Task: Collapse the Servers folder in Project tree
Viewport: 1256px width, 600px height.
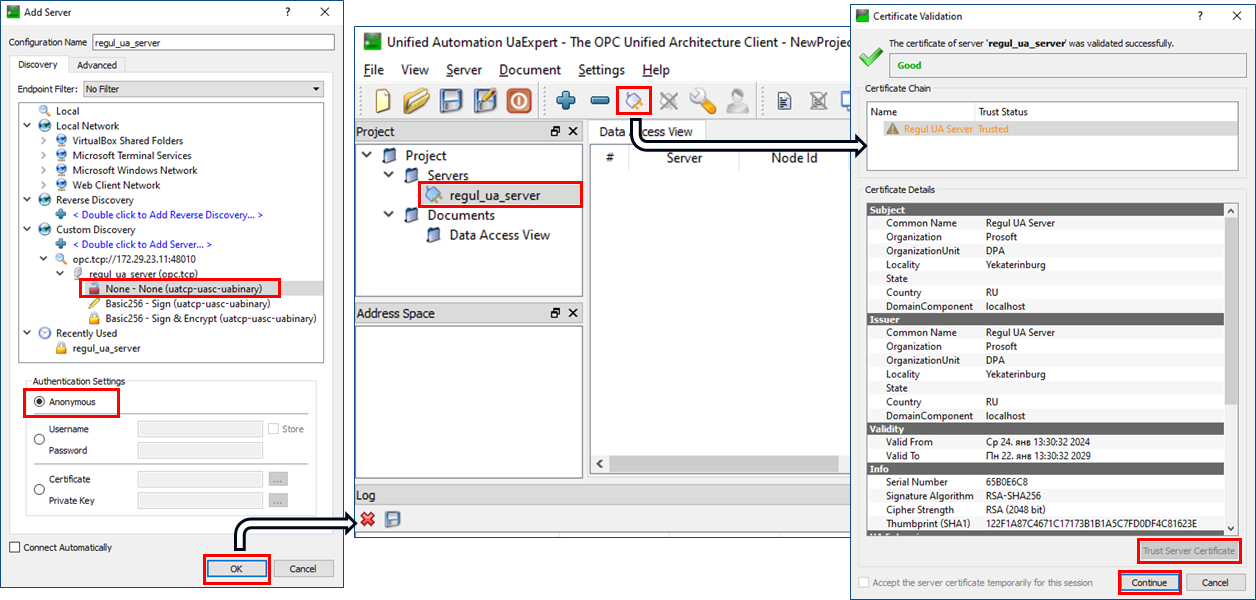Action: [x=388, y=175]
